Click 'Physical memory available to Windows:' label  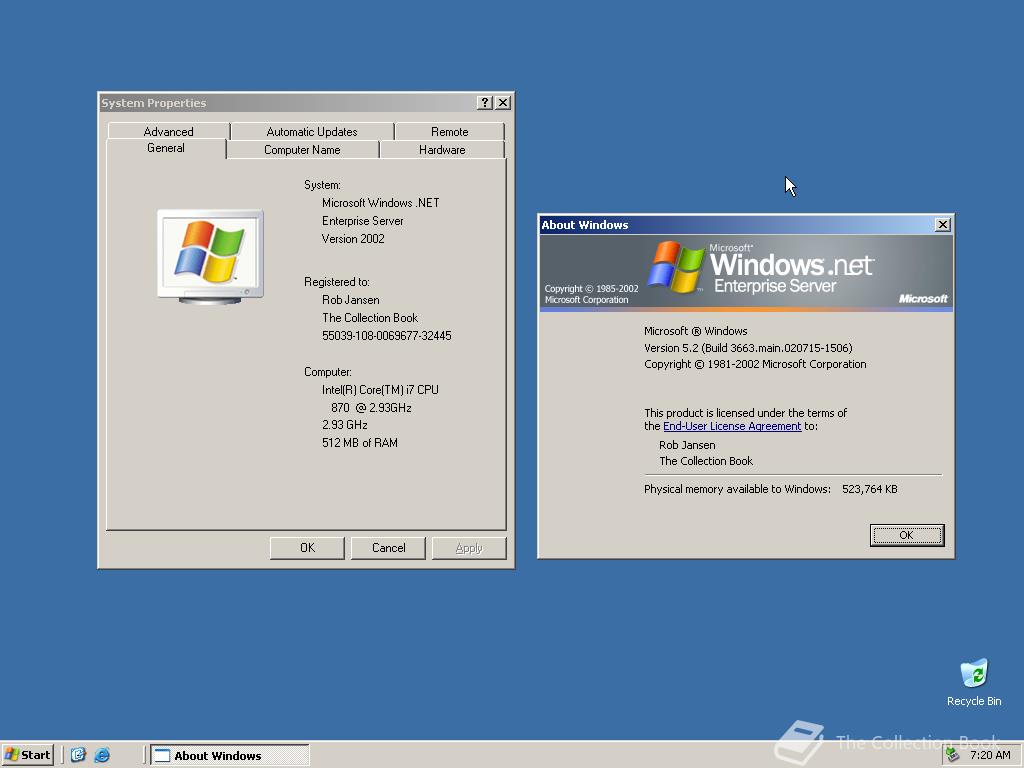pos(737,489)
